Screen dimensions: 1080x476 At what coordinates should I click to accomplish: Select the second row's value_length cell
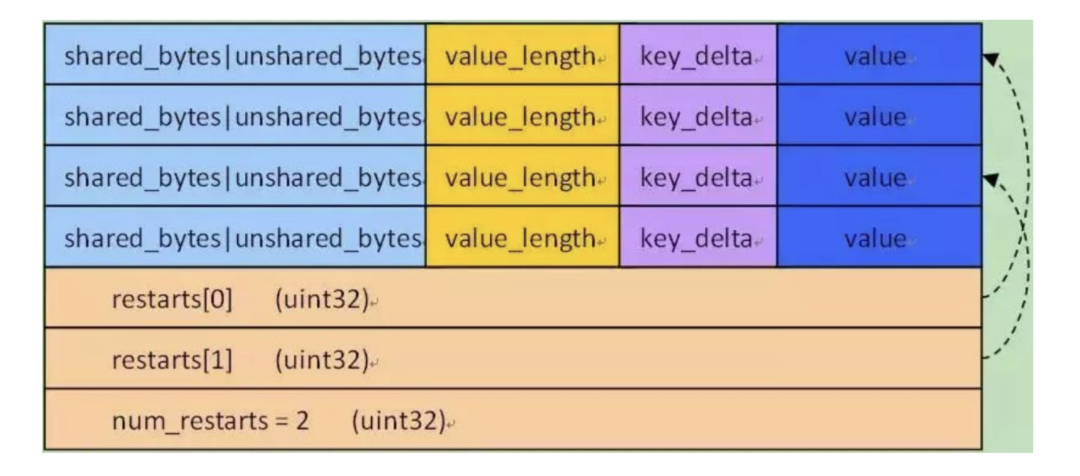[523, 115]
